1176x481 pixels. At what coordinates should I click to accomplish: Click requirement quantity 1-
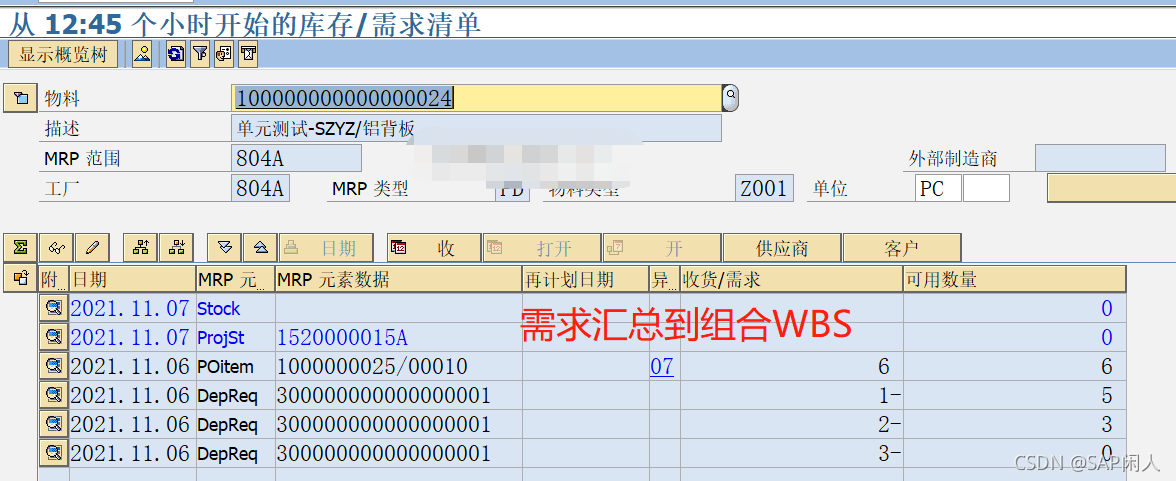888,395
